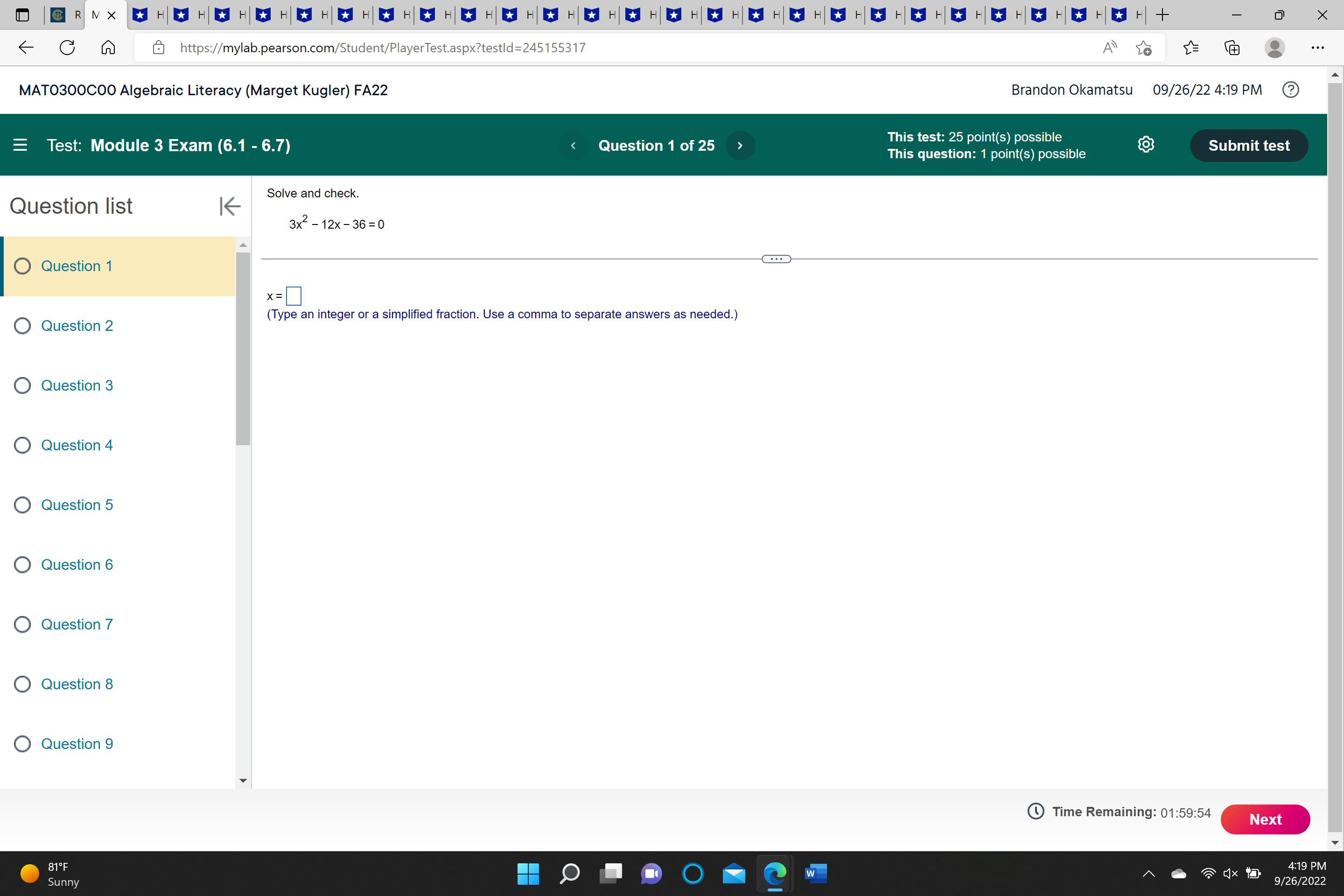Click the Submit test button
The height and width of the screenshot is (896, 1344).
(x=1249, y=145)
